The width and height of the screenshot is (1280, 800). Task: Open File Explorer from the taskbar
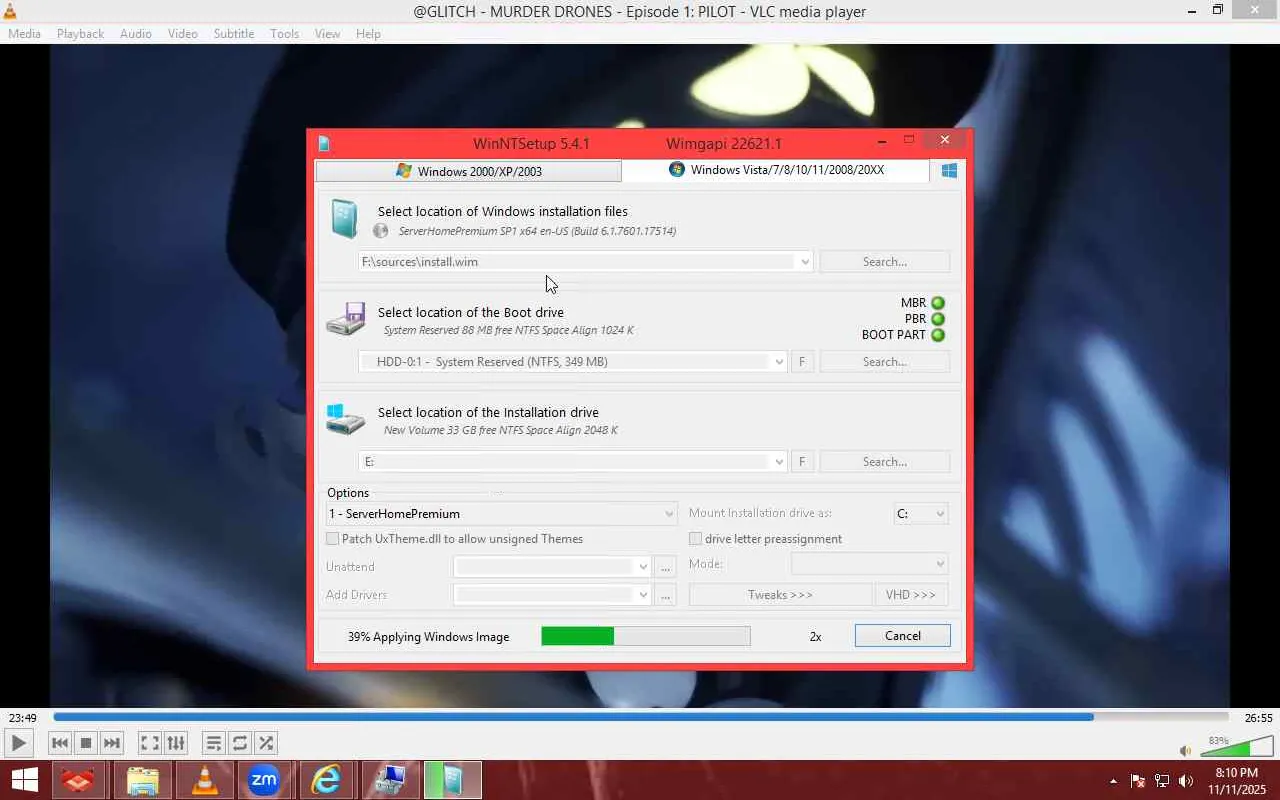click(143, 780)
